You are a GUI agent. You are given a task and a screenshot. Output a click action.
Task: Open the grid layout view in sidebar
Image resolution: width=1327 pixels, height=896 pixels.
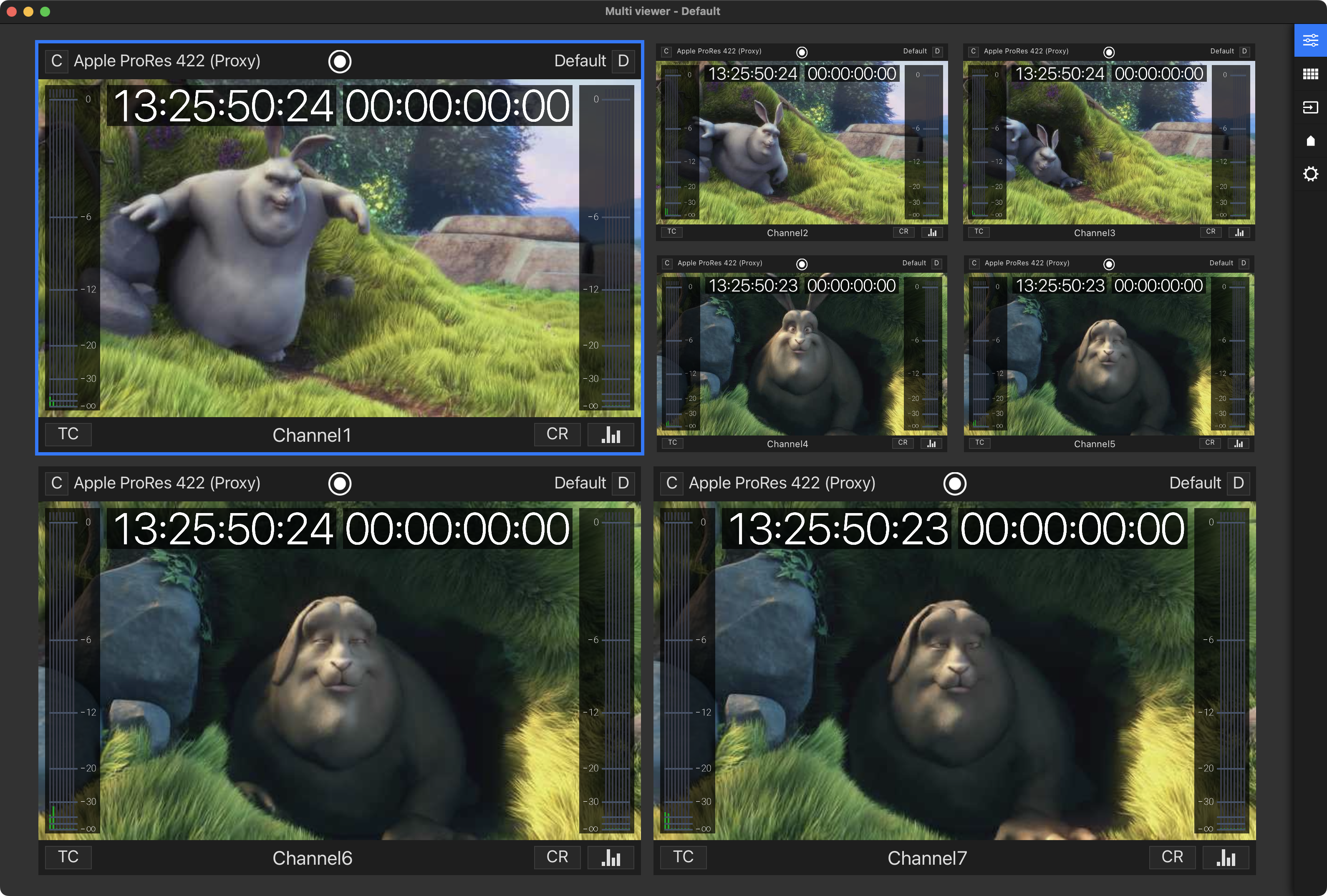point(1310,74)
